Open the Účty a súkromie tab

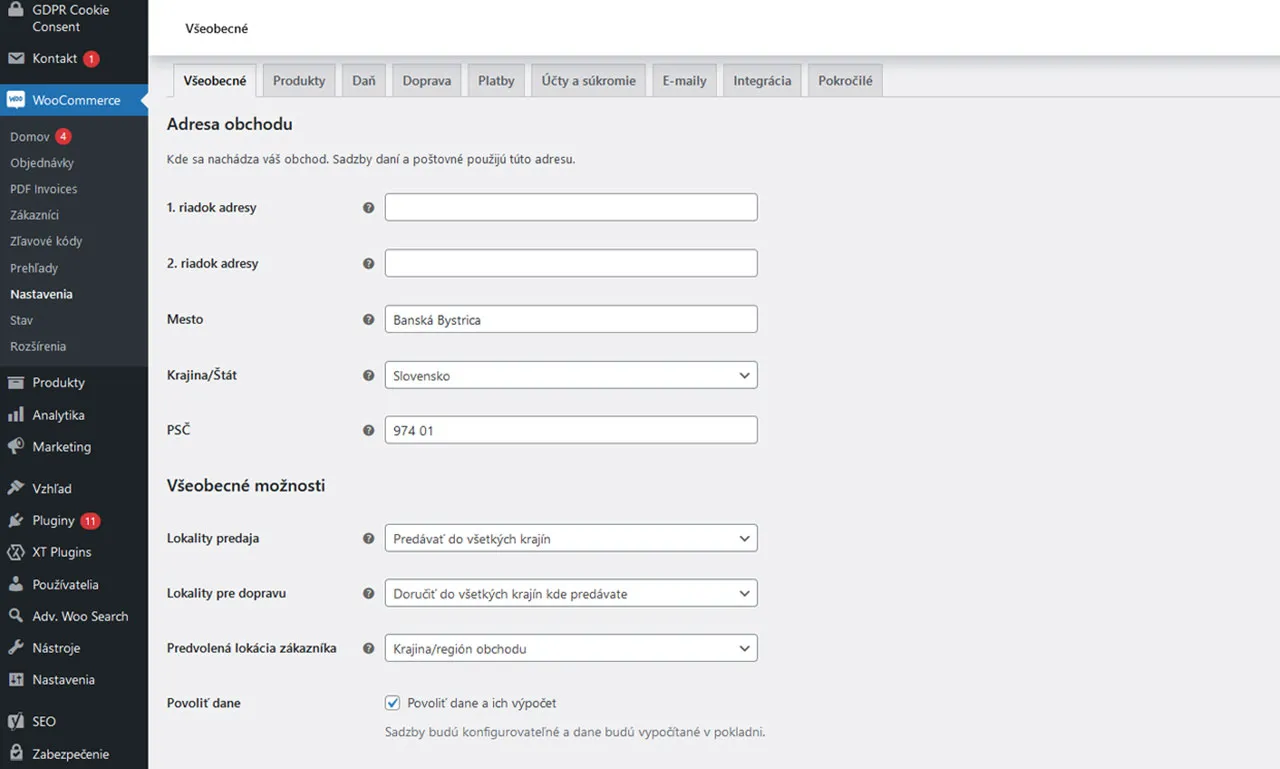click(x=589, y=81)
